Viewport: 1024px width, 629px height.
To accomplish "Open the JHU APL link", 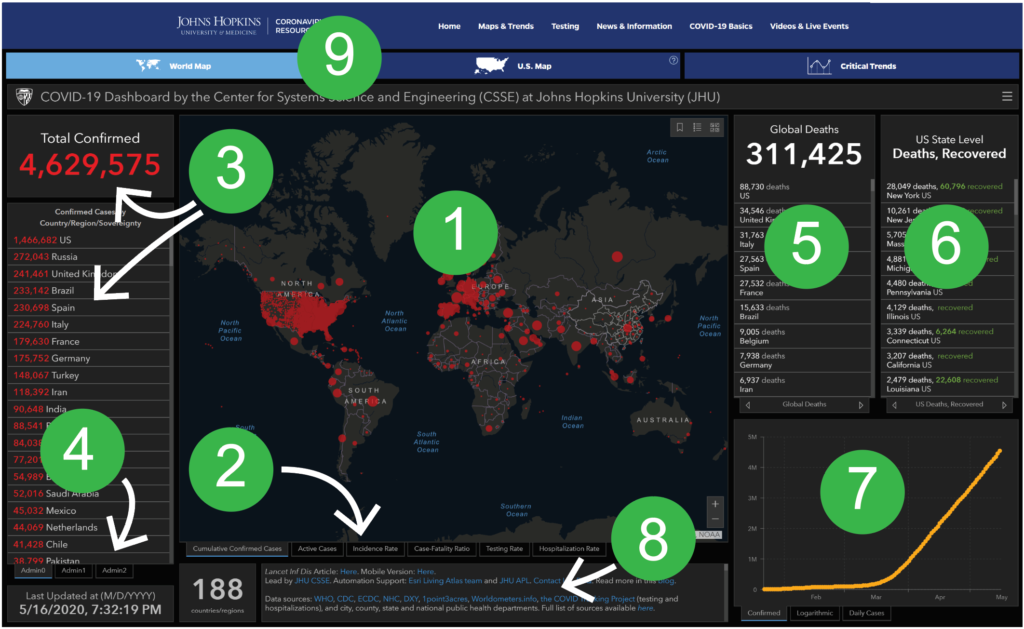I will coord(514,581).
